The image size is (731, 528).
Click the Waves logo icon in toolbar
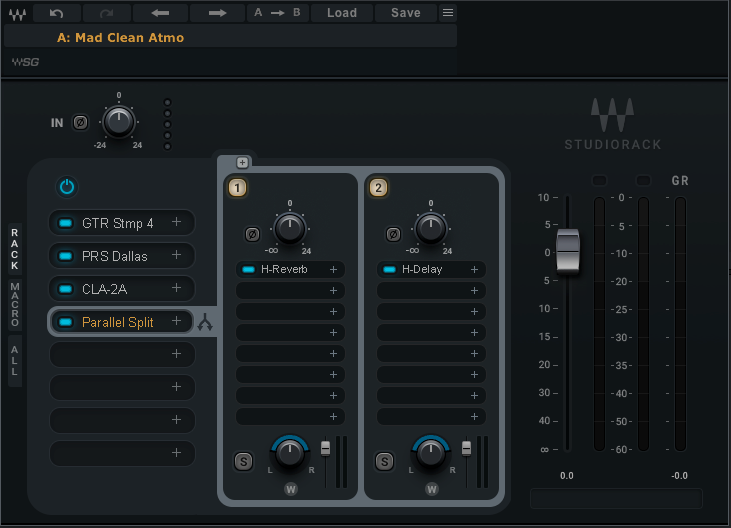[x=18, y=14]
